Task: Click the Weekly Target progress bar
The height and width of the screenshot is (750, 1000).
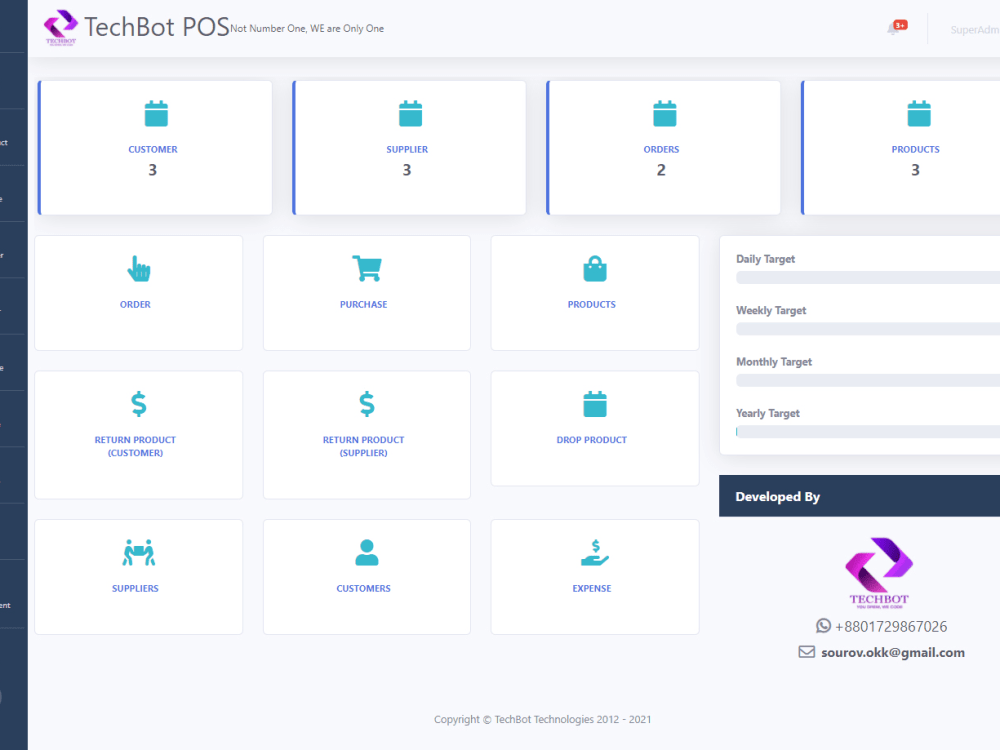Action: click(868, 329)
